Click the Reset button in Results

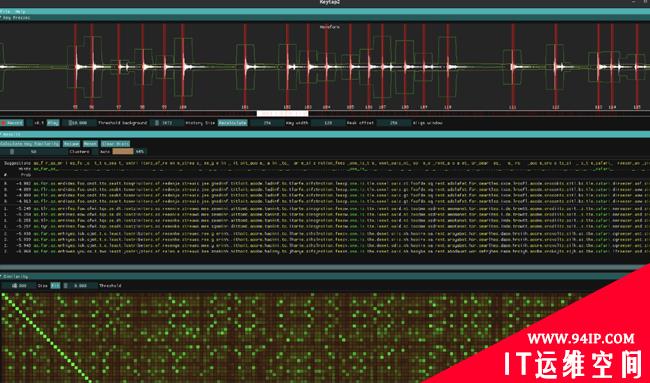(90, 144)
